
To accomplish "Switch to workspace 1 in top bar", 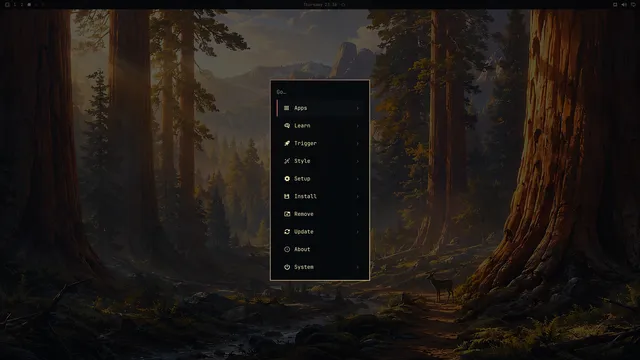I will pyautogui.click(x=15, y=4).
